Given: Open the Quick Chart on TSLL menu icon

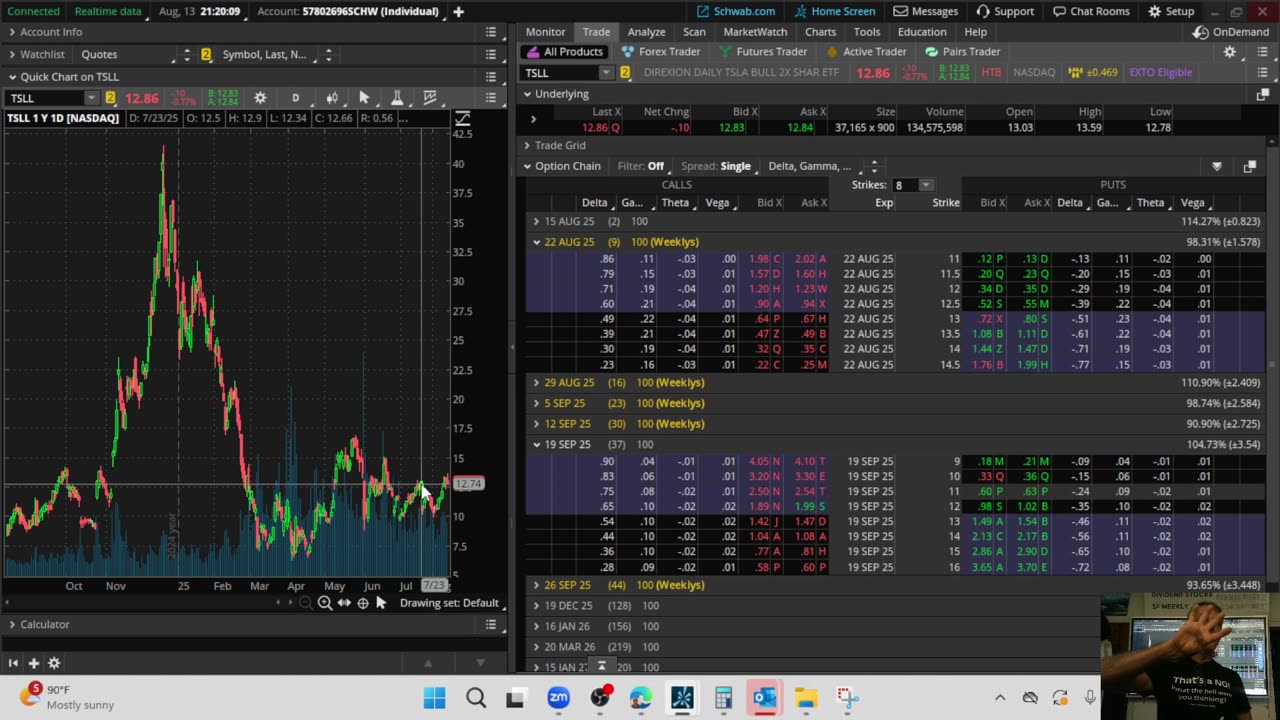Looking at the screenshot, I should click(491, 77).
